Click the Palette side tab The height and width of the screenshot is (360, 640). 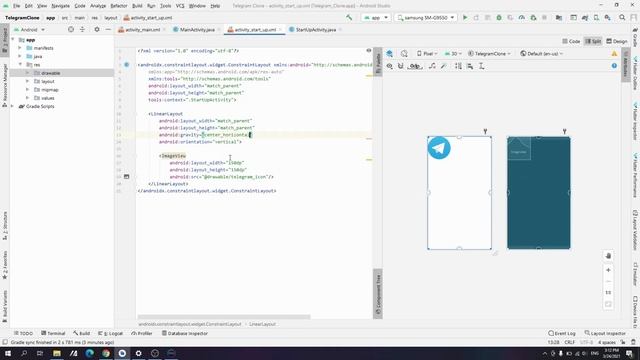[x=378, y=62]
